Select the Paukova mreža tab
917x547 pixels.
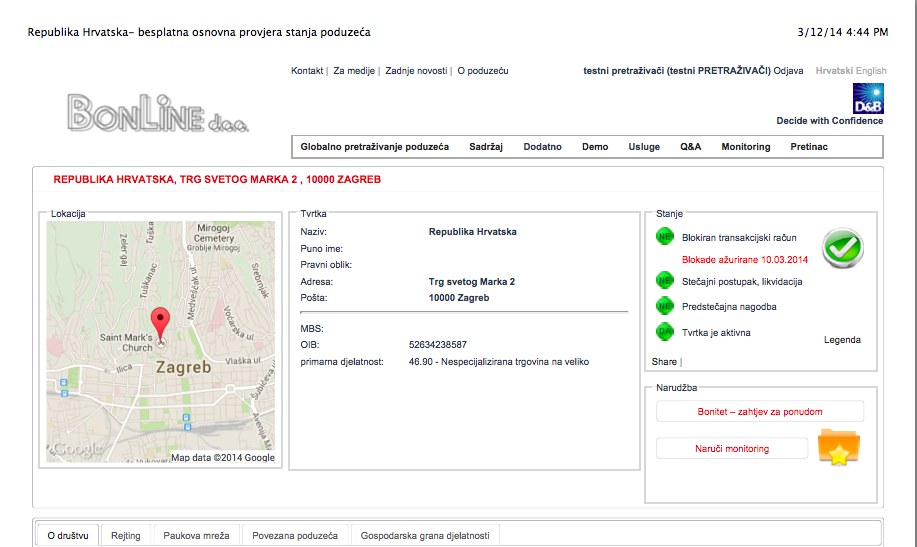196,536
